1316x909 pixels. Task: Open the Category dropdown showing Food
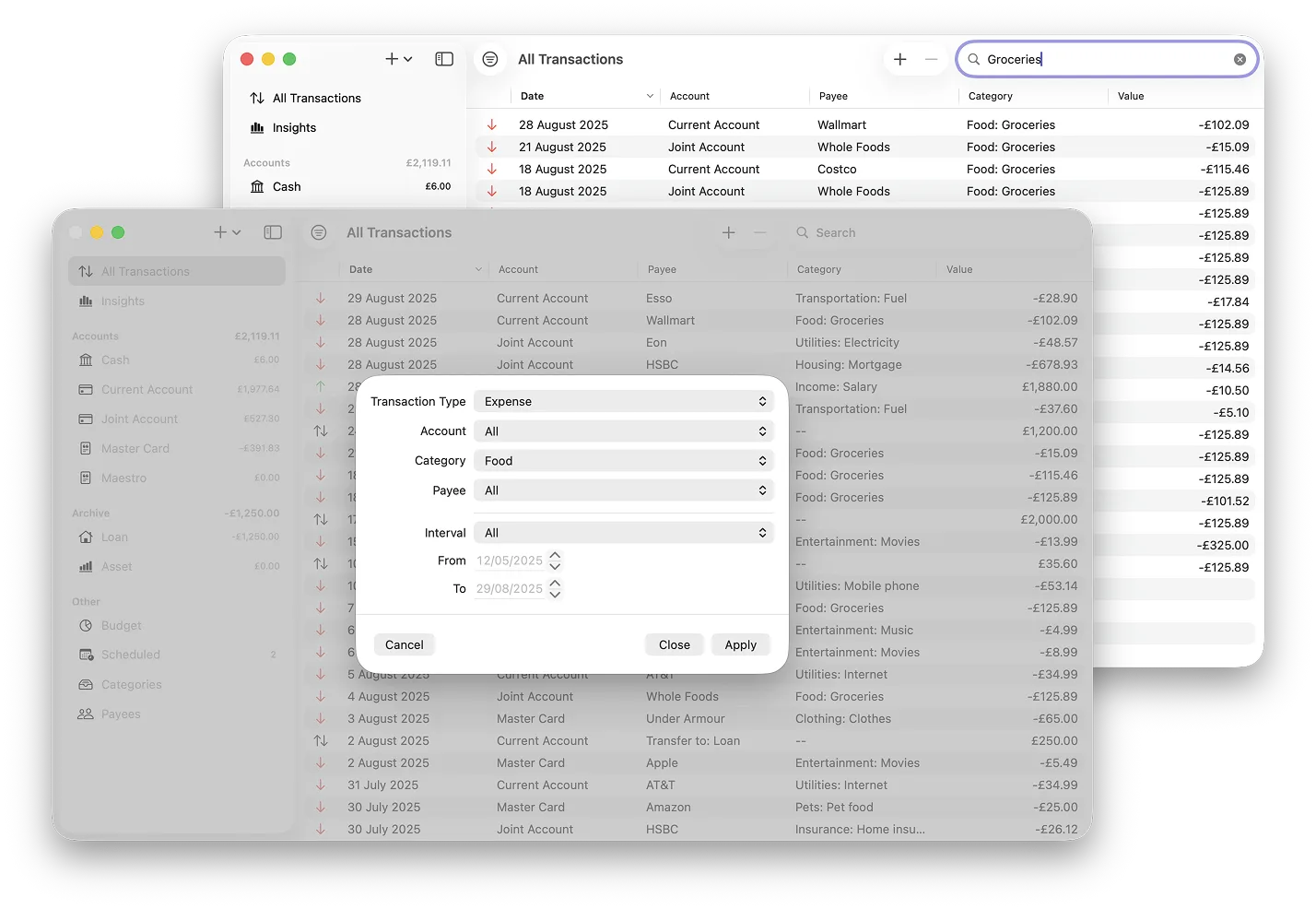click(624, 460)
